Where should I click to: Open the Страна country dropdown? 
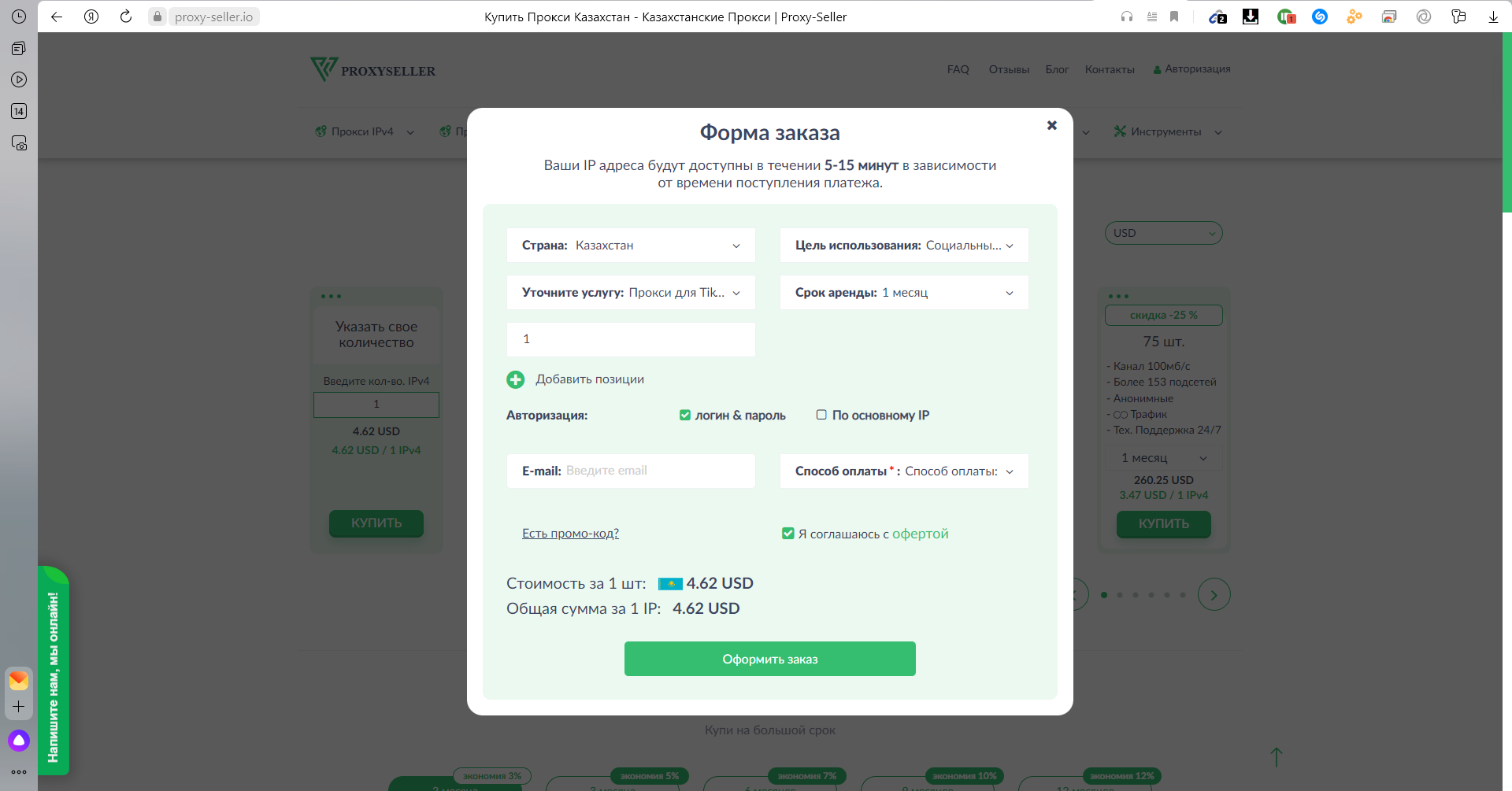coord(631,246)
